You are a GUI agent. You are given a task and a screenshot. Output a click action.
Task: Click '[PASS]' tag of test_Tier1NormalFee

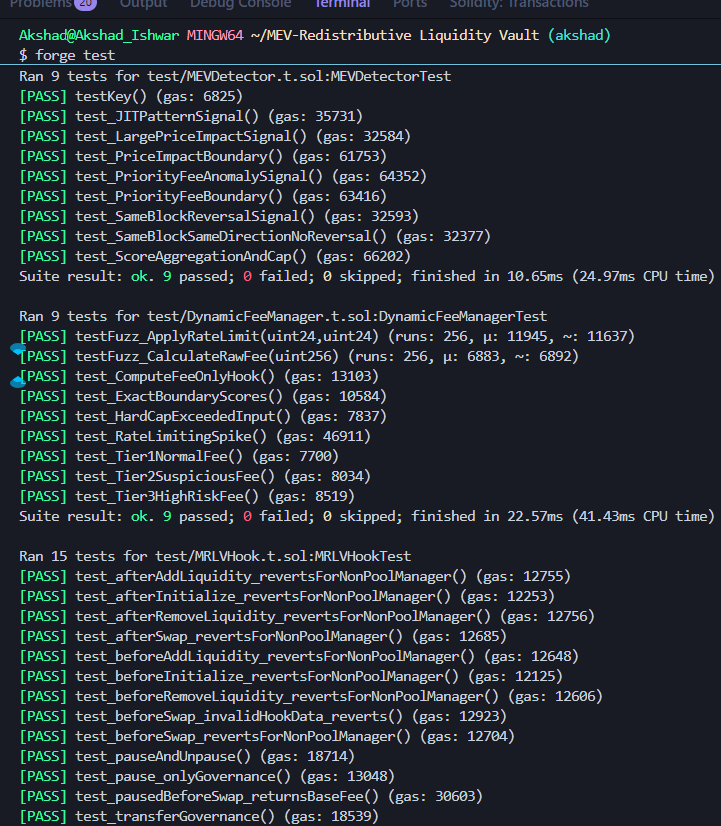(x=43, y=457)
